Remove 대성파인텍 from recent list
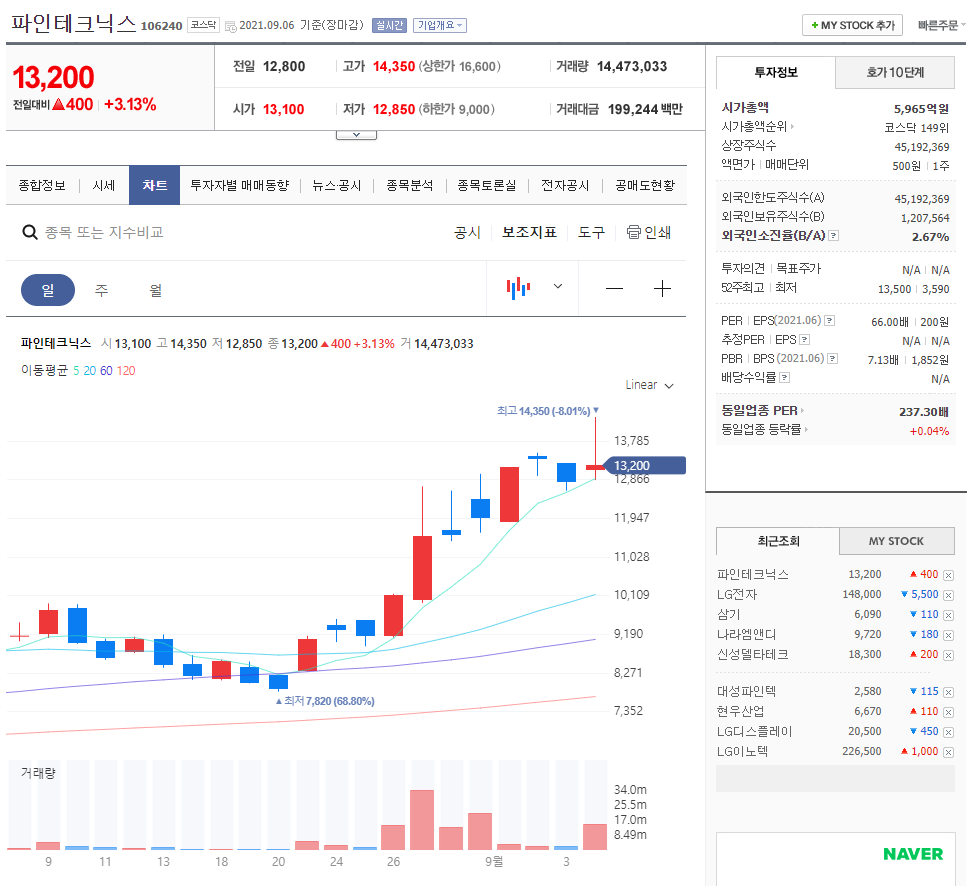972x886 pixels. point(948,692)
